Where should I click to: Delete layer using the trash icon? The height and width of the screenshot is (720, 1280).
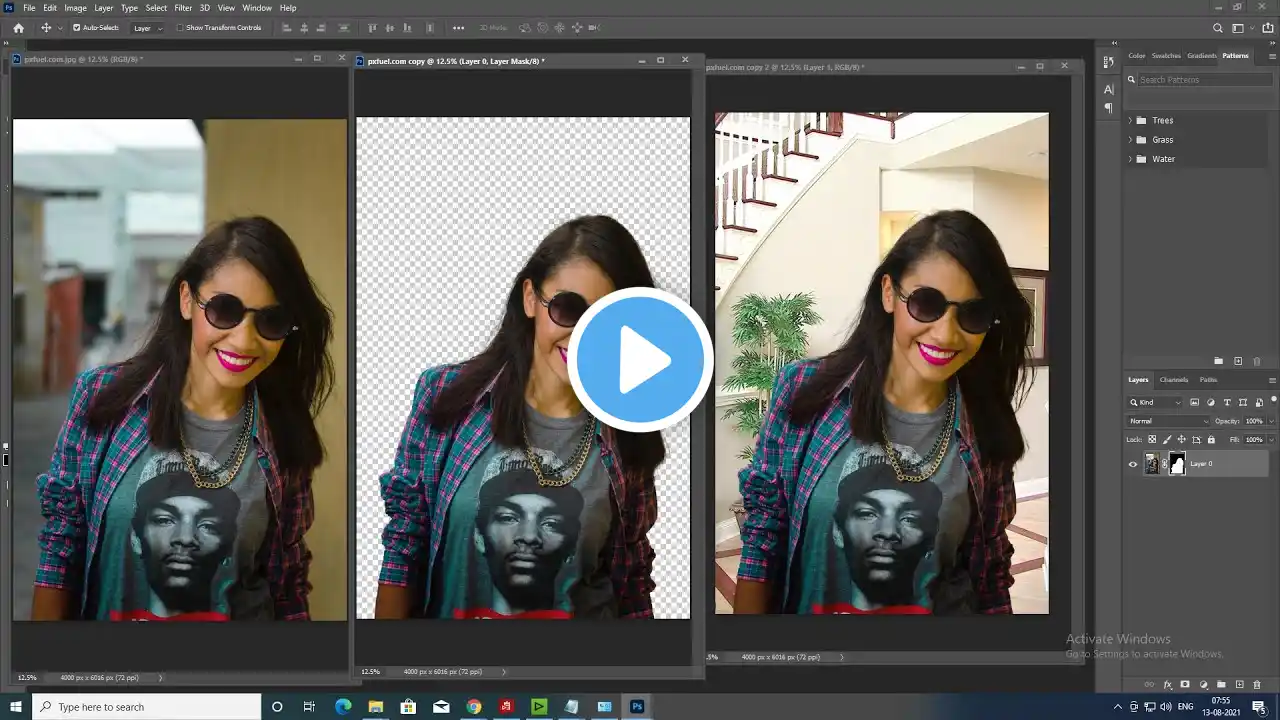point(1257,685)
